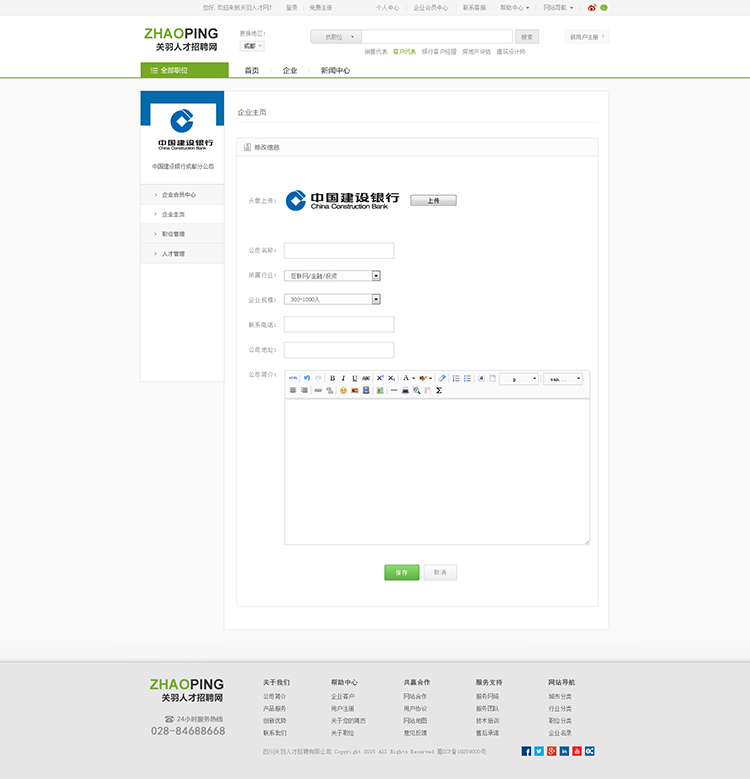The image size is (750, 779).
Task: Open the 企业规模 company size dropdown
Action: coord(376,299)
